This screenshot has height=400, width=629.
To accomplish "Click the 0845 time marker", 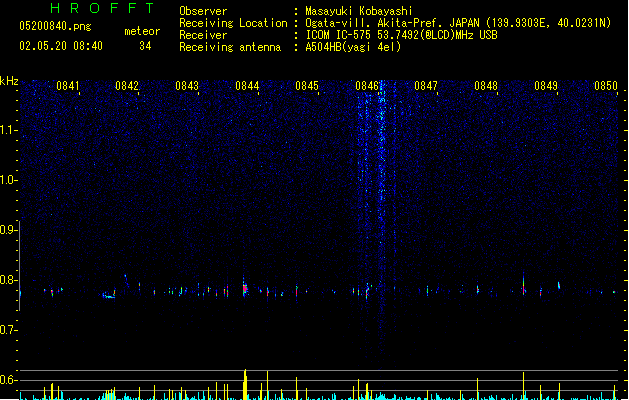I will [307, 86].
